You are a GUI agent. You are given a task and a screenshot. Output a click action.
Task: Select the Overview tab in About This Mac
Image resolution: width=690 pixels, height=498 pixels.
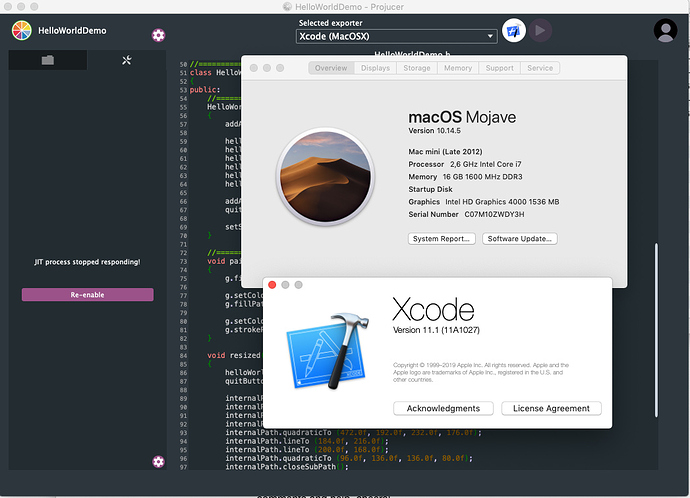pyautogui.click(x=331, y=68)
